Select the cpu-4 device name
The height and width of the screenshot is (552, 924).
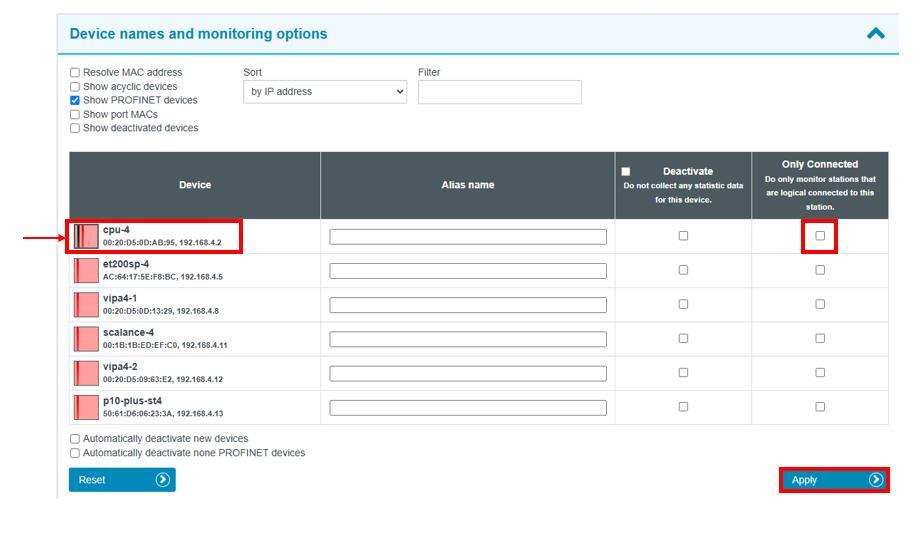tap(116, 230)
